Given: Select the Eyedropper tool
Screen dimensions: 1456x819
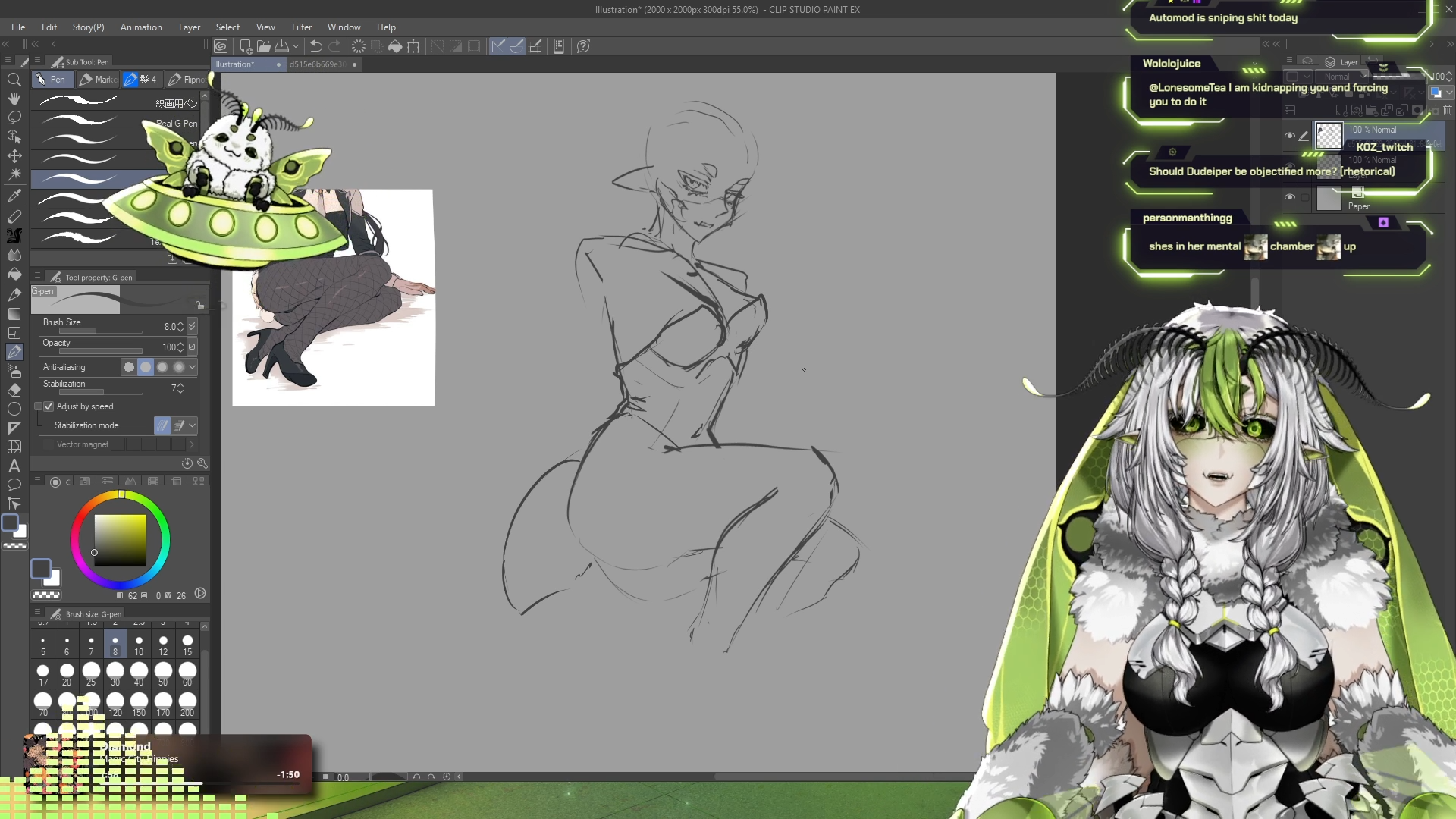Looking at the screenshot, I should tap(14, 196).
